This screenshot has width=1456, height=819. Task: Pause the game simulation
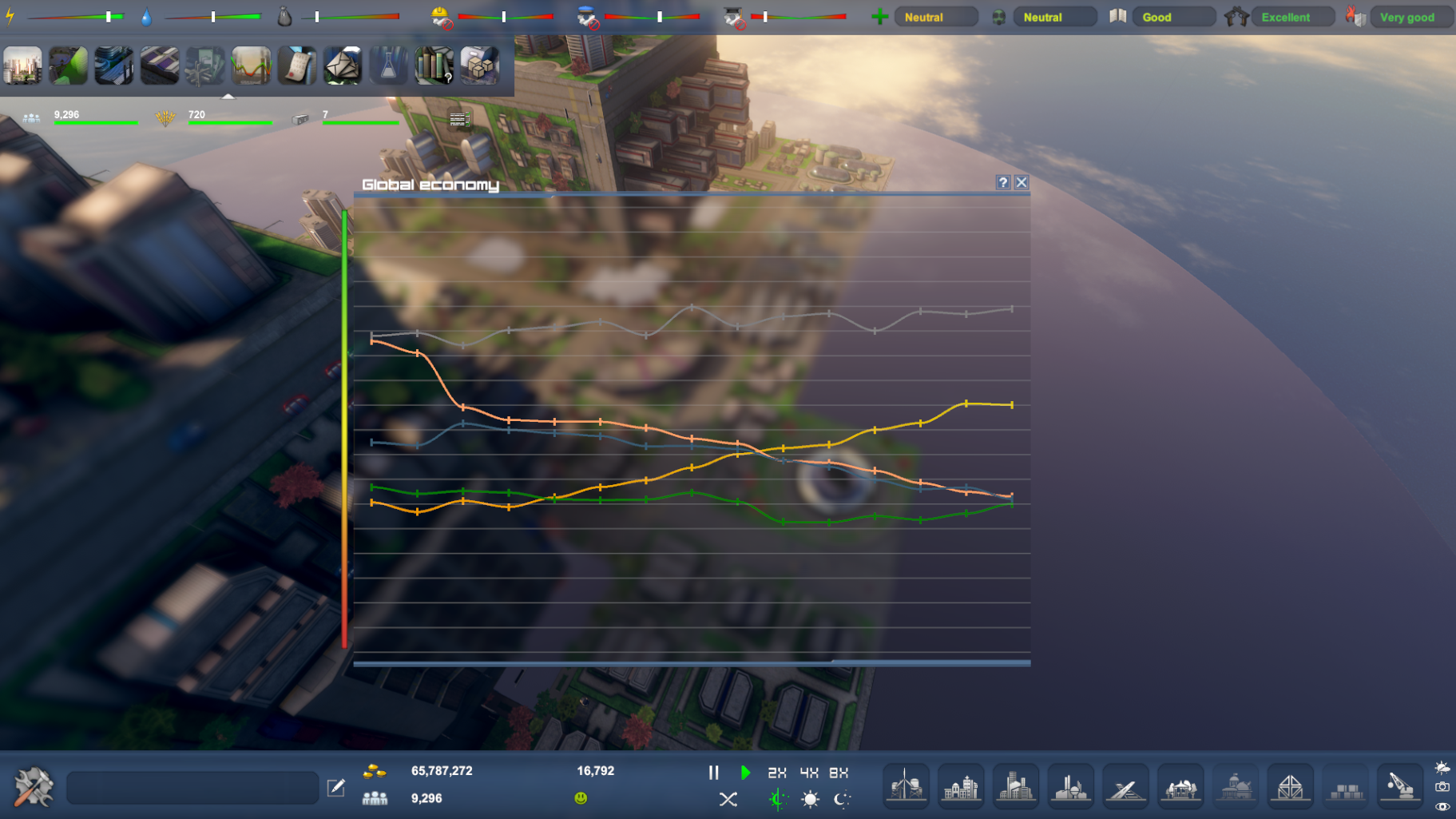tap(714, 773)
